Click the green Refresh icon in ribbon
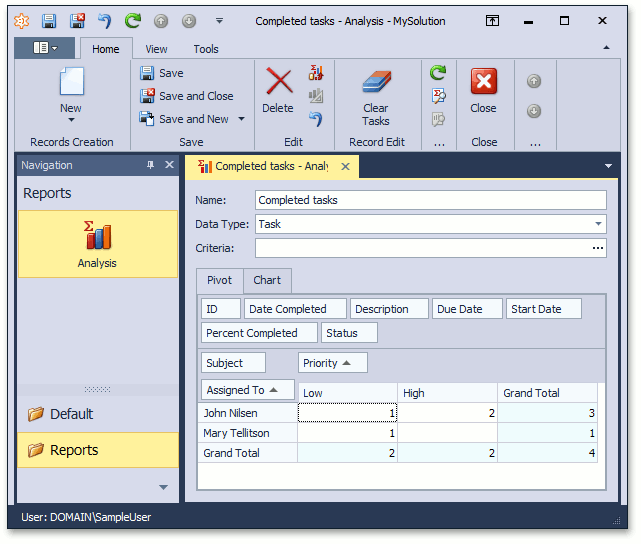The height and width of the screenshot is (544, 641). pos(438,73)
